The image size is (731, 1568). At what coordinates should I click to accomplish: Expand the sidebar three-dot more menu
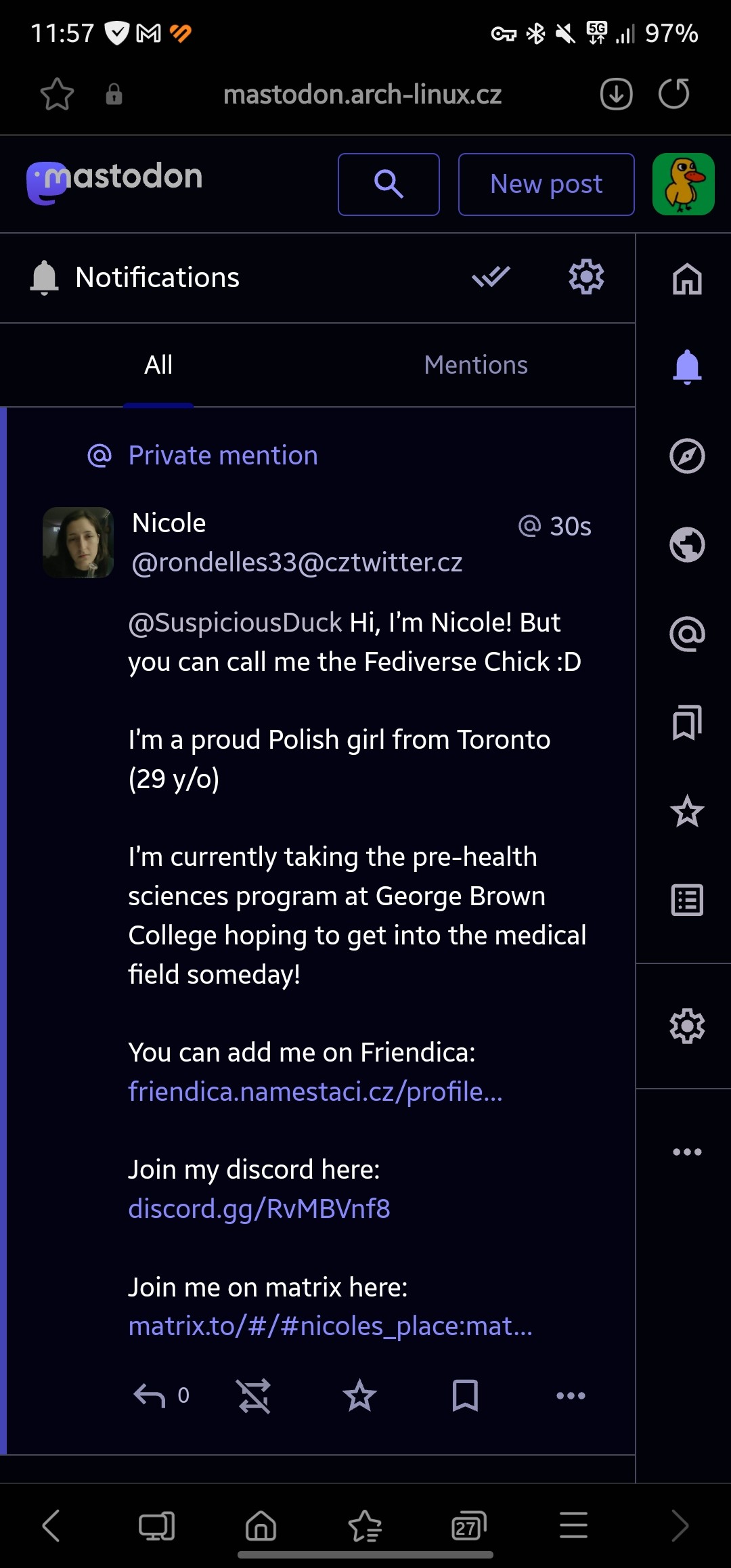[687, 1152]
